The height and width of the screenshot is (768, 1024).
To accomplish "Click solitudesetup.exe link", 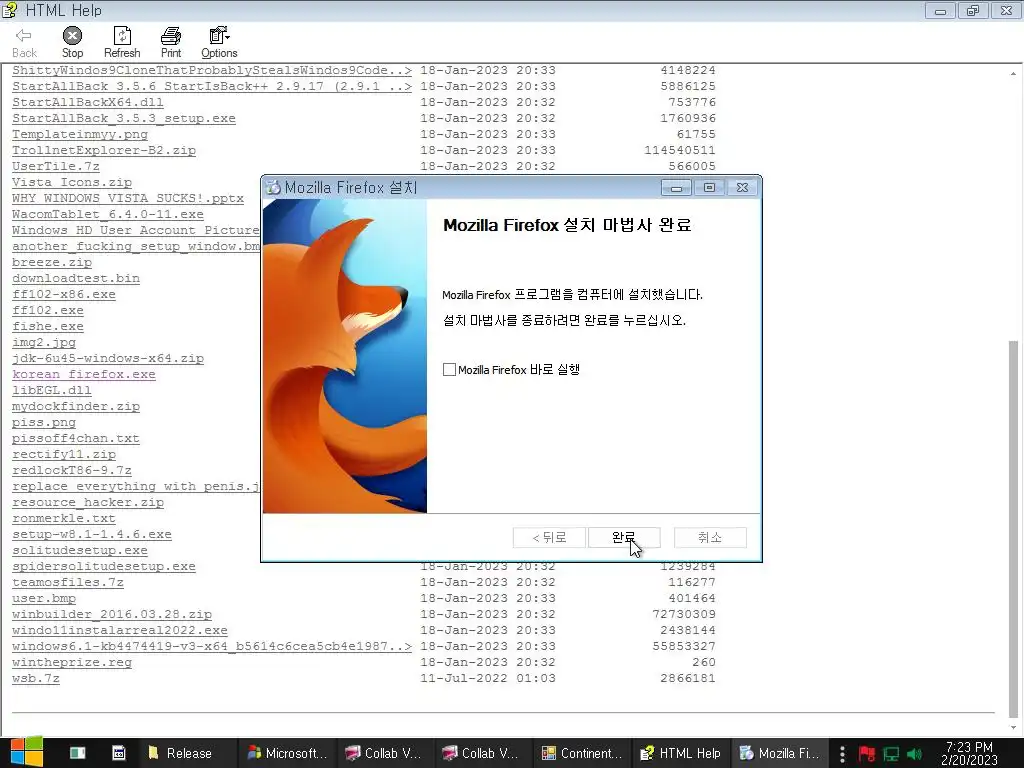I will tap(80, 551).
